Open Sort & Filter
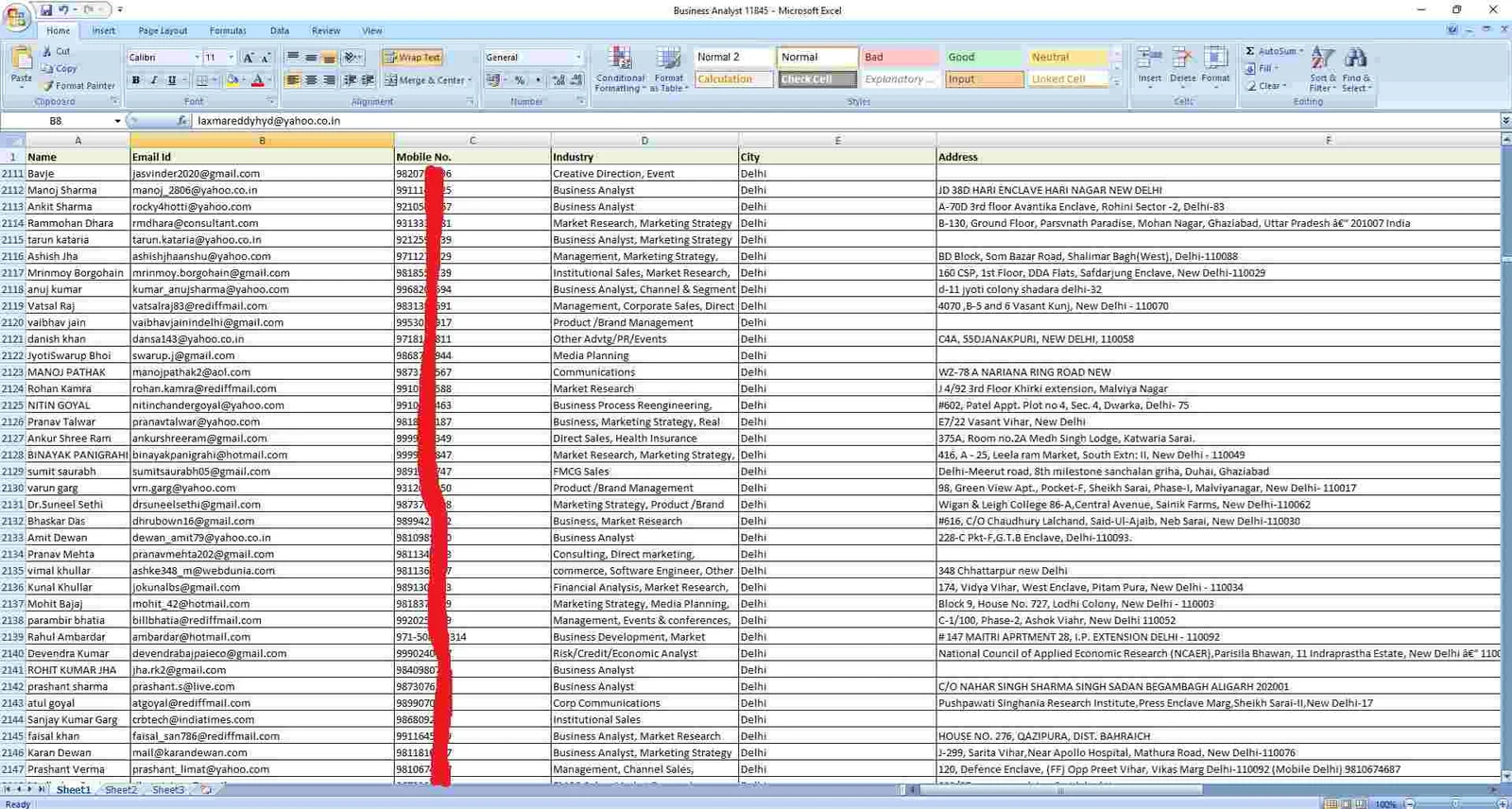This screenshot has width=1512, height=809. (1322, 69)
